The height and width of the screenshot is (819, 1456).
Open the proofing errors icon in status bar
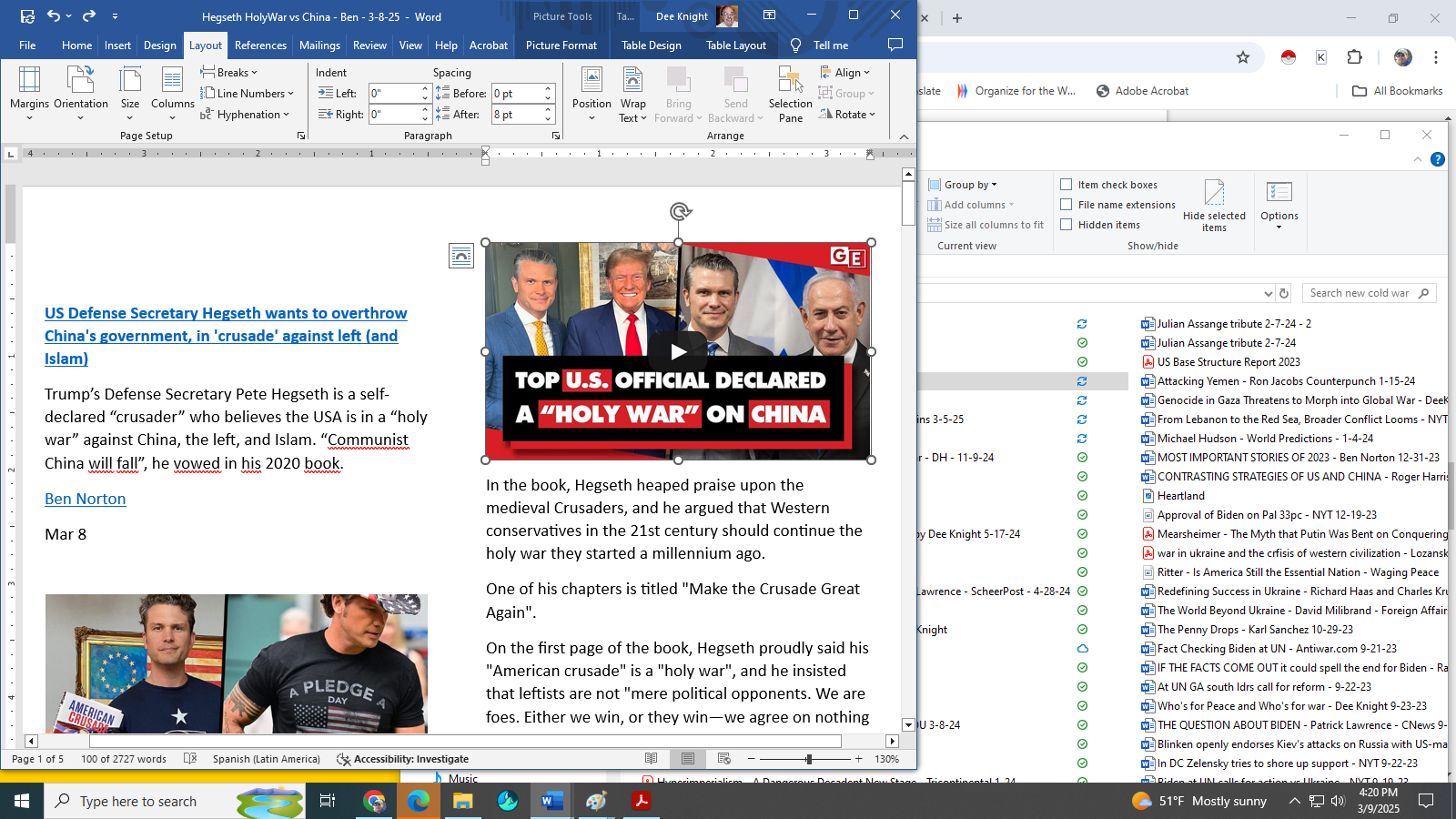(190, 758)
